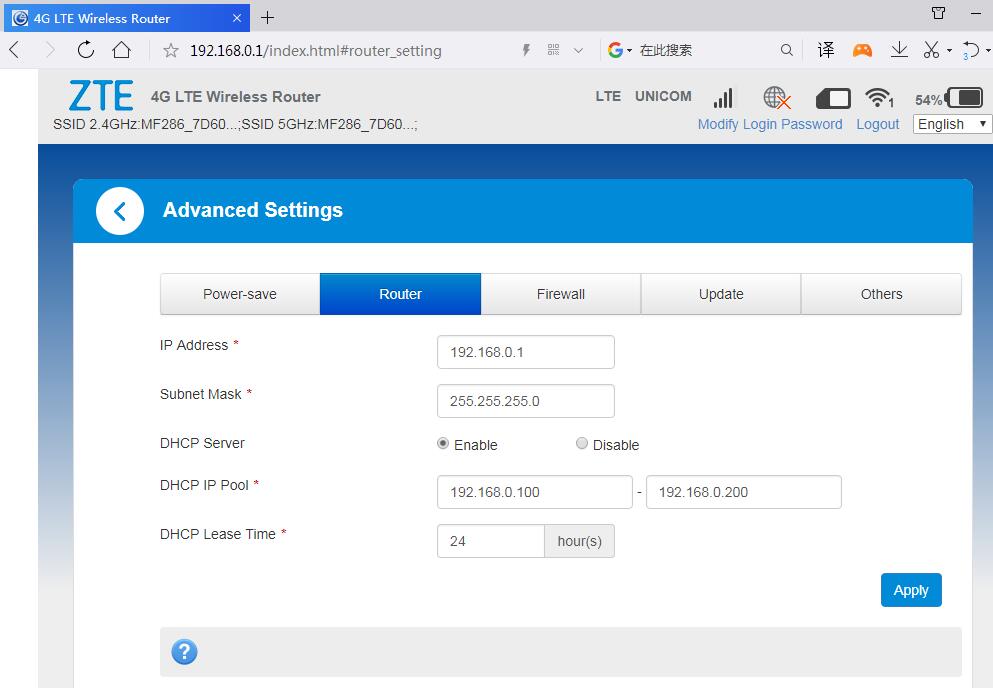Click the disconnected globe network icon
The image size is (993, 688).
[x=777, y=97]
